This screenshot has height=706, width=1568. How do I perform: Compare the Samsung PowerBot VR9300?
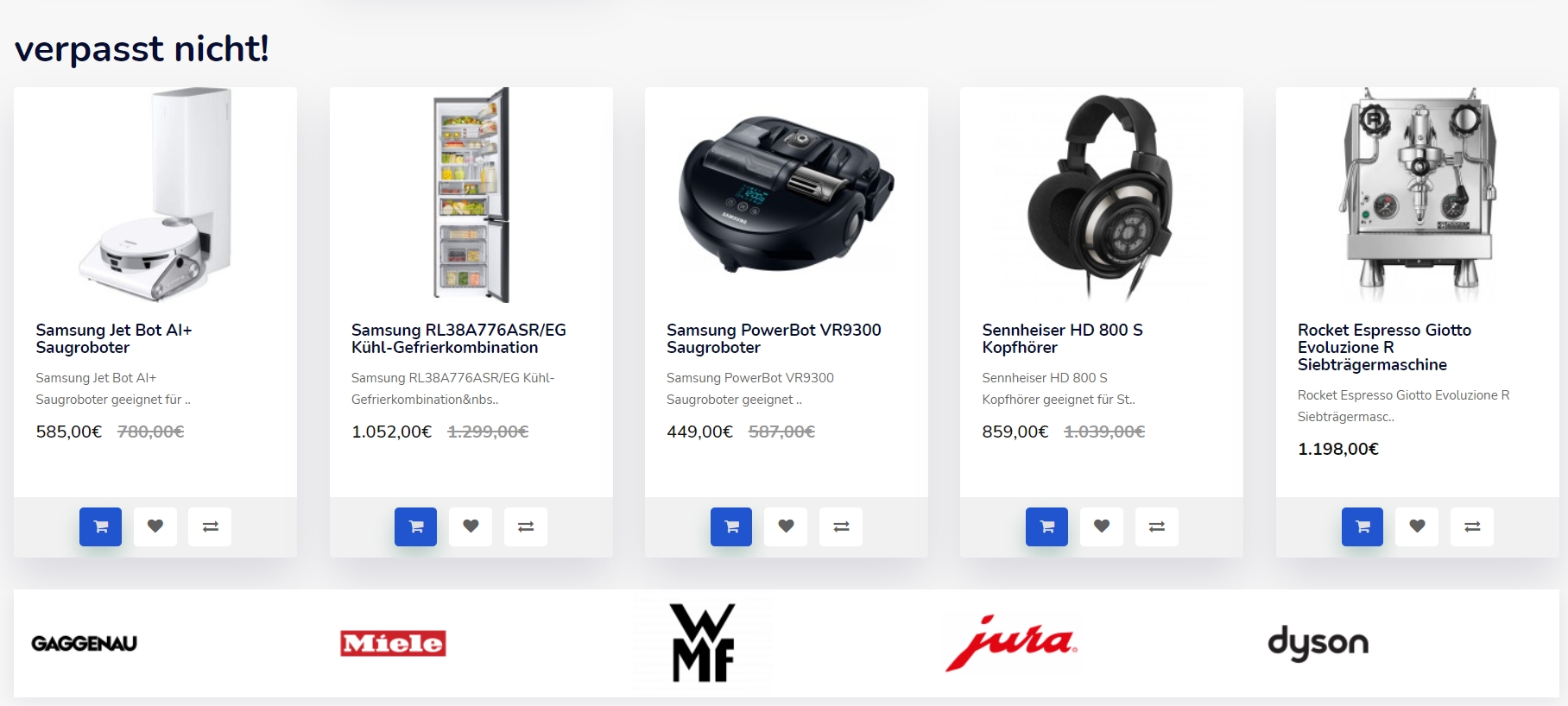[841, 526]
